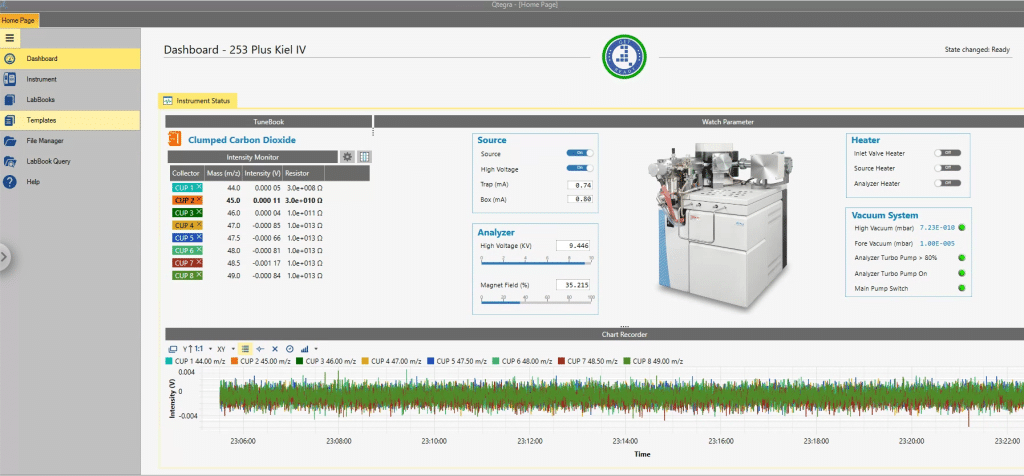Open Instrument in the sidebar
This screenshot has height=476, width=1024.
[70, 79]
